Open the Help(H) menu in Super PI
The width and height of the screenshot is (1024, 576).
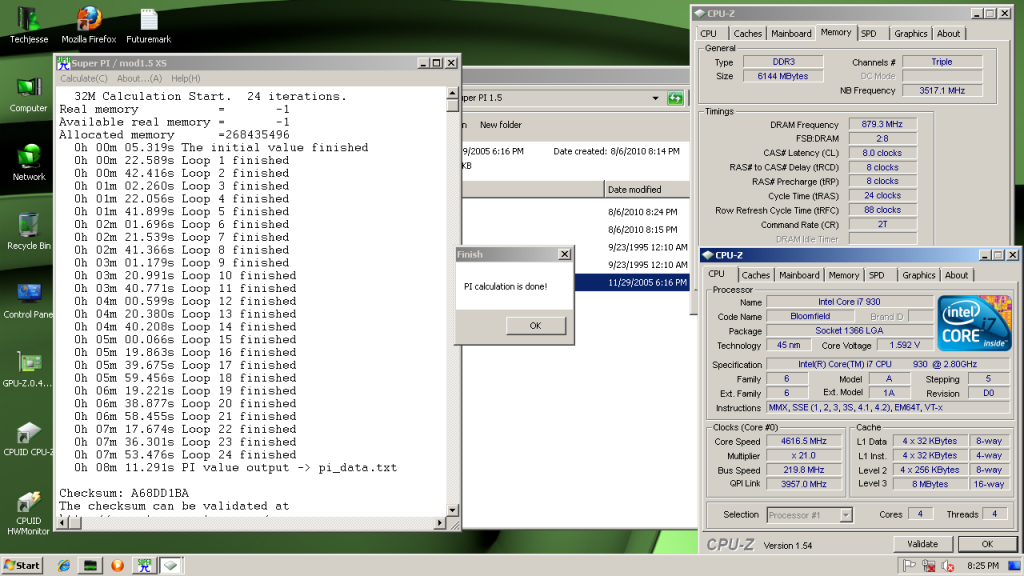pyautogui.click(x=185, y=78)
